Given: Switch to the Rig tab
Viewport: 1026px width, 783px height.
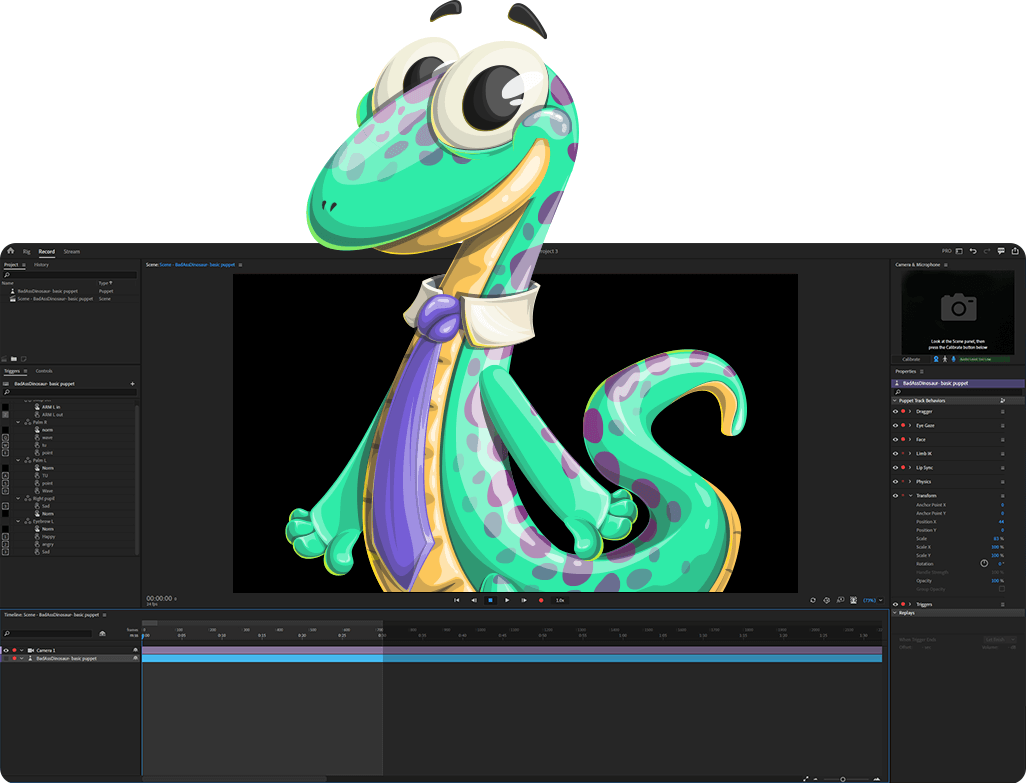Looking at the screenshot, I should (26, 252).
